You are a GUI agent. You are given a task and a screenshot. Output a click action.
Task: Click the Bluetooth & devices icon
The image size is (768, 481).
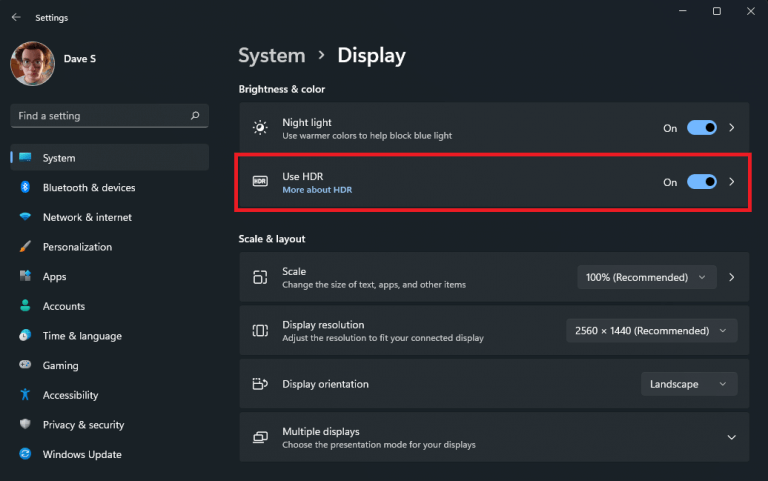25,187
